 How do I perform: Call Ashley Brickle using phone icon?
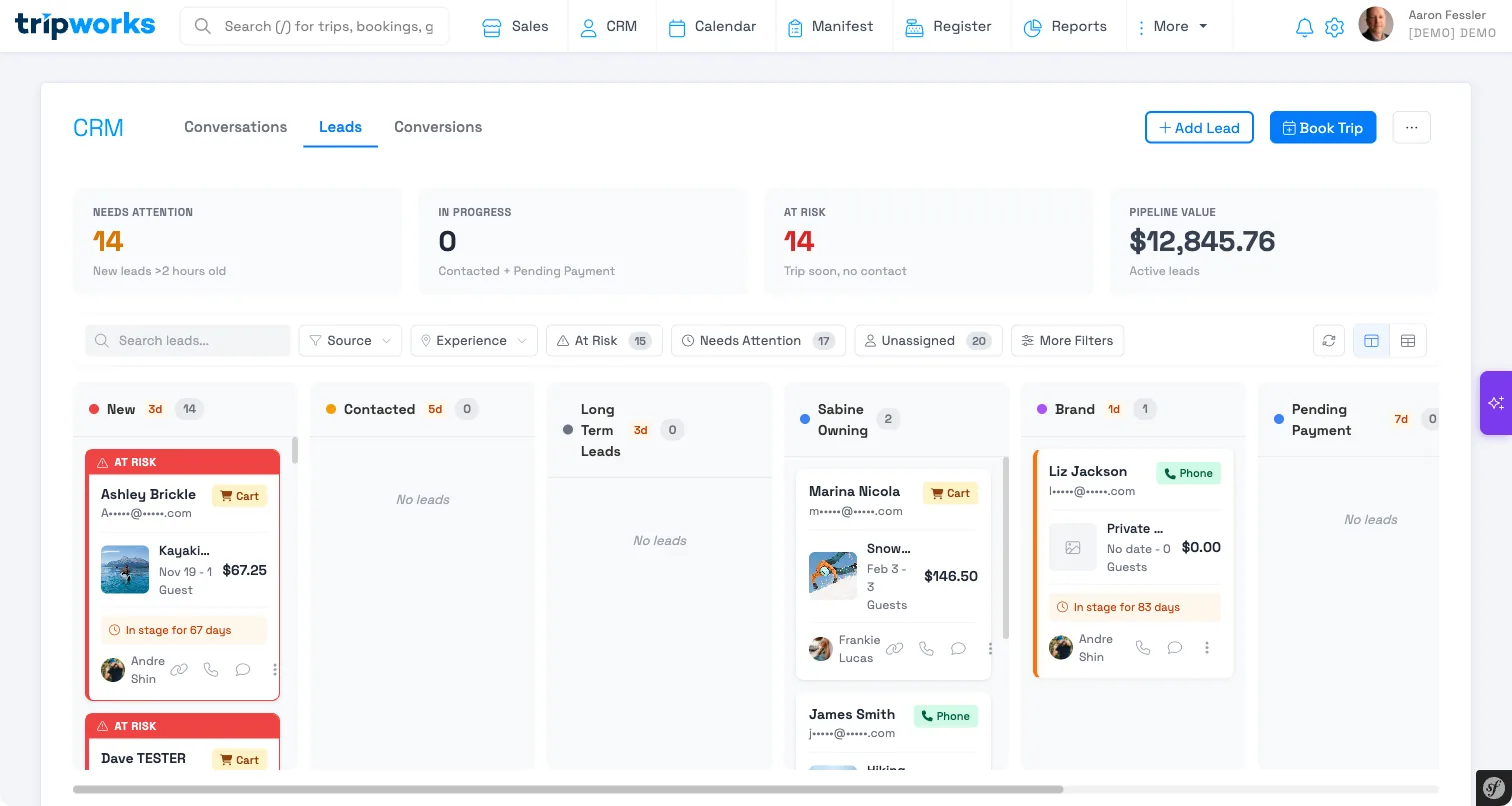(x=211, y=670)
